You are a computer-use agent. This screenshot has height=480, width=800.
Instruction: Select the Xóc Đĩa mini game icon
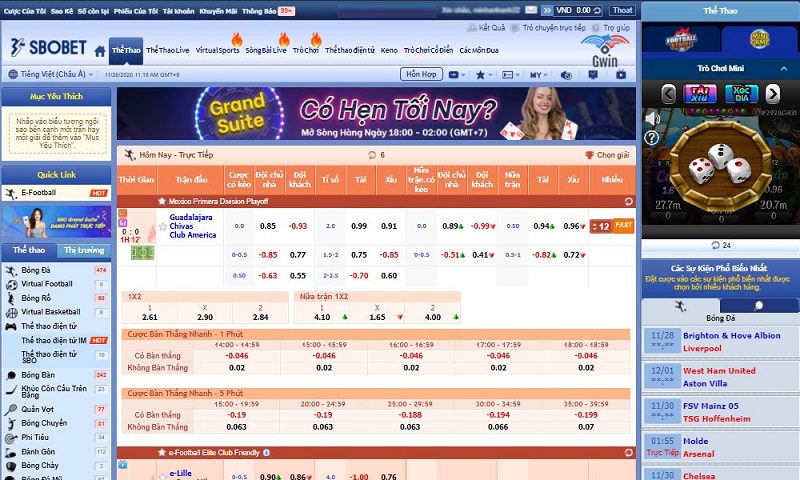(741, 94)
